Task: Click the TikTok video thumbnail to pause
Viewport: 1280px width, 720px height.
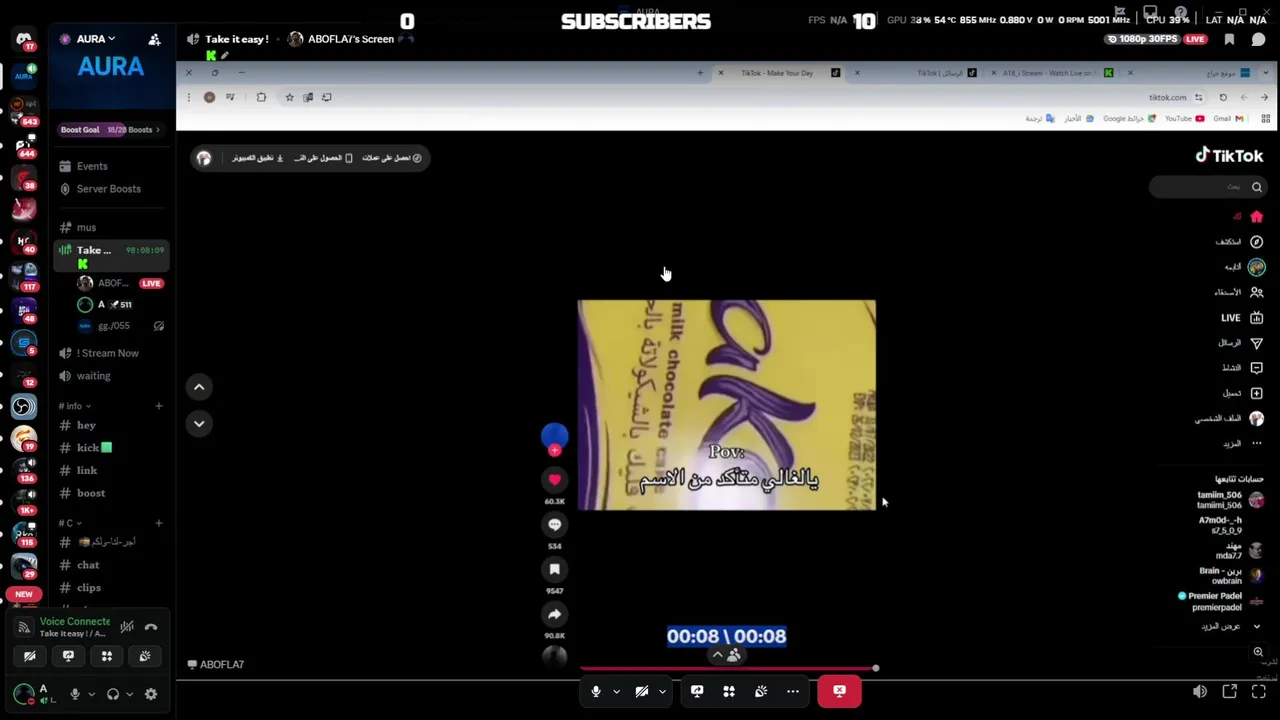Action: (x=726, y=405)
